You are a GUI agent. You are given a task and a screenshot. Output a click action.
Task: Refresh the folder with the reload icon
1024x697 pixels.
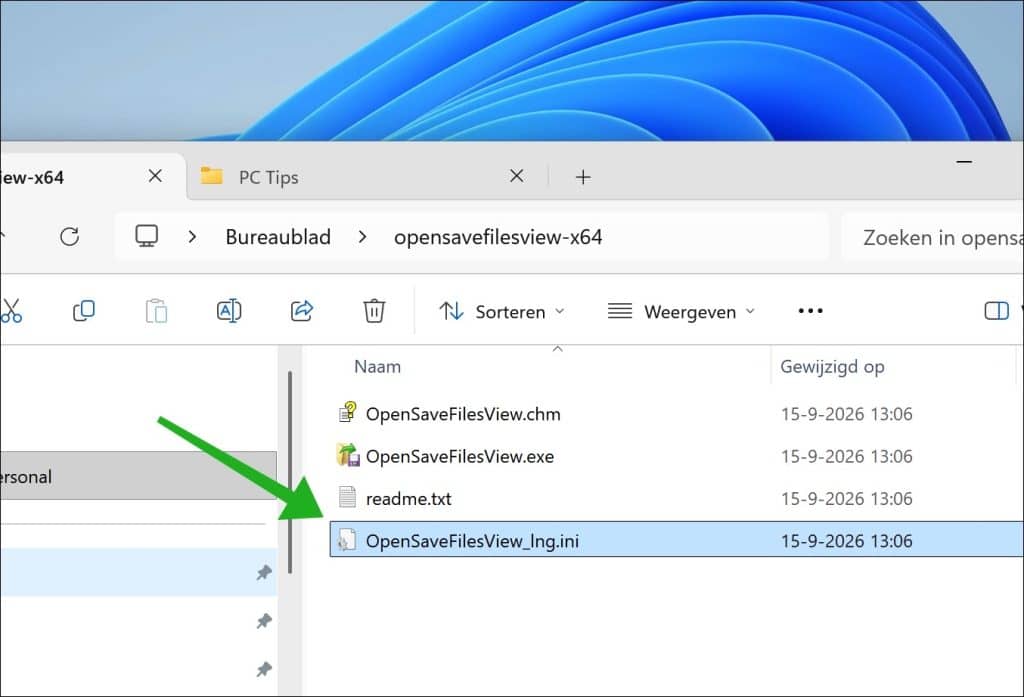pyautogui.click(x=70, y=236)
